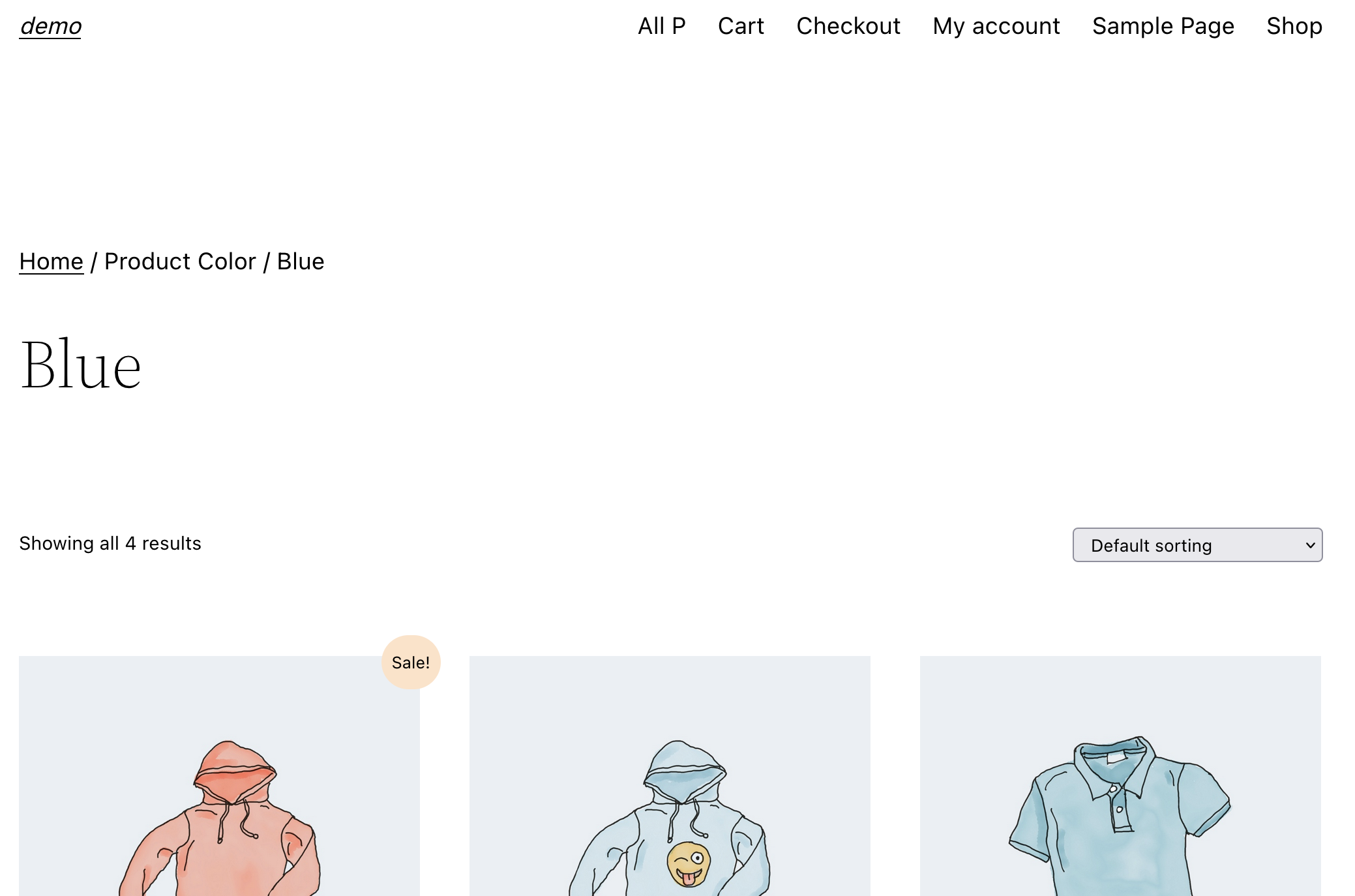
Task: Click the Showing all 4 results text
Action: pyautogui.click(x=110, y=543)
